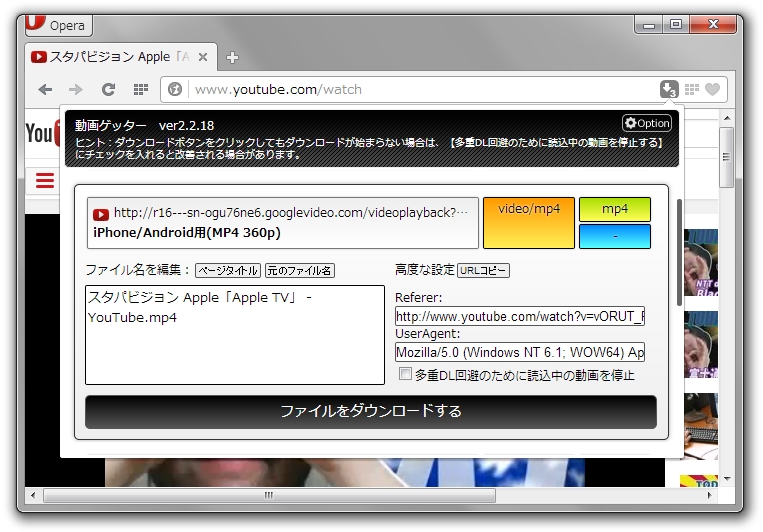This screenshot has width=763, height=532.
Task: Click the green mp4 badge
Action: click(615, 209)
